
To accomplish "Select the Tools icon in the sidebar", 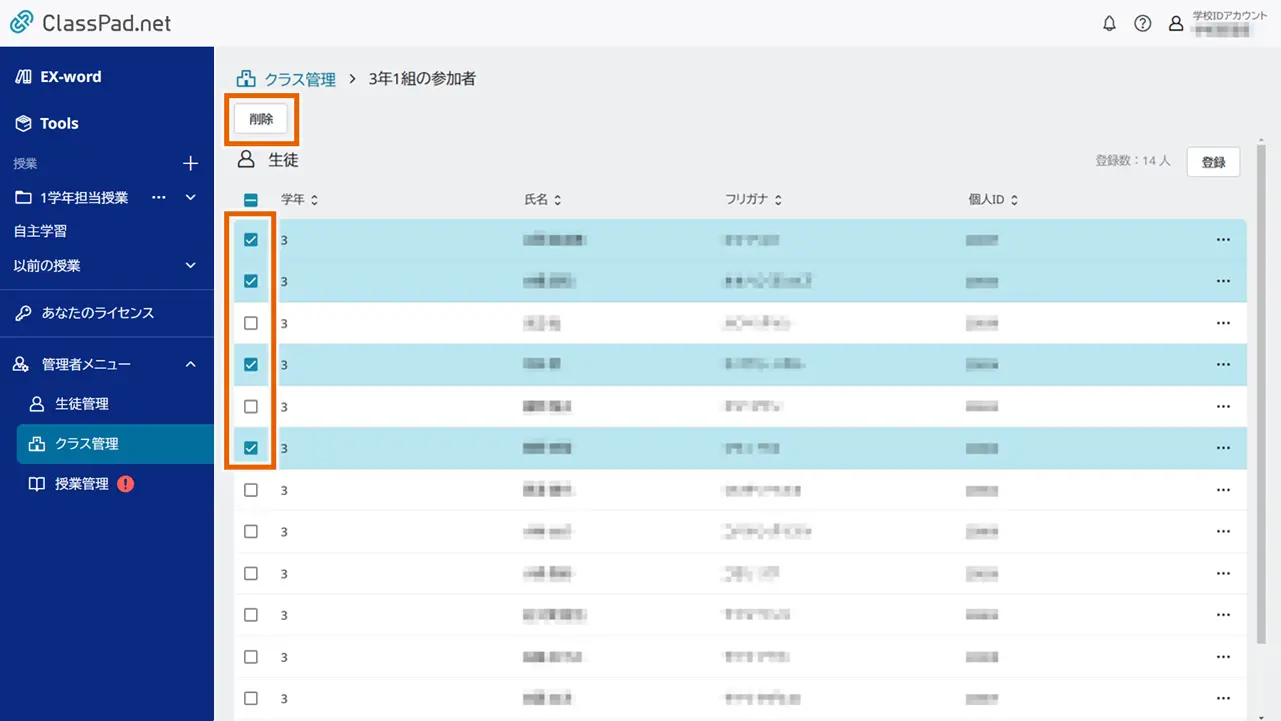I will (25, 123).
